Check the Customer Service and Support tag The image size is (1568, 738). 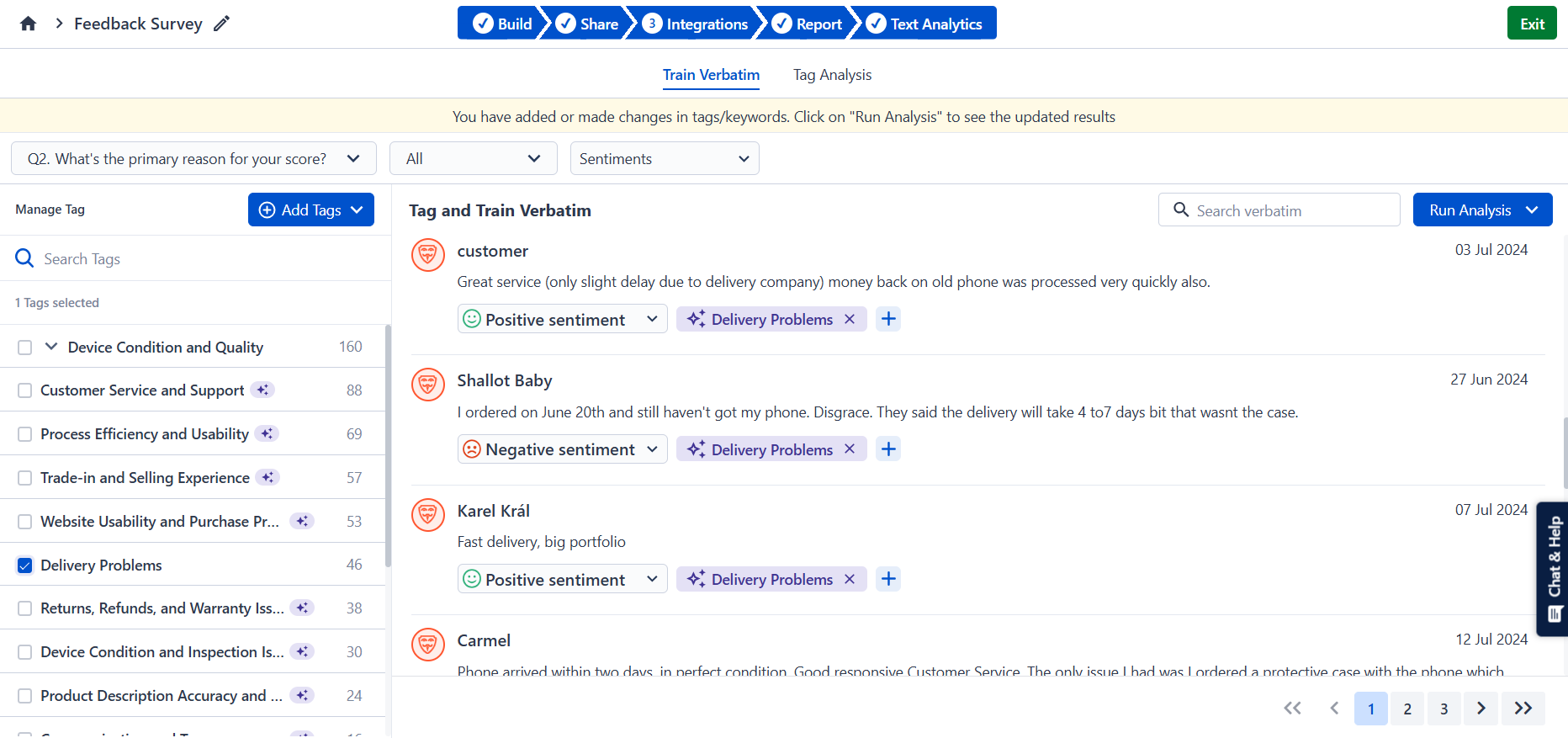click(25, 390)
